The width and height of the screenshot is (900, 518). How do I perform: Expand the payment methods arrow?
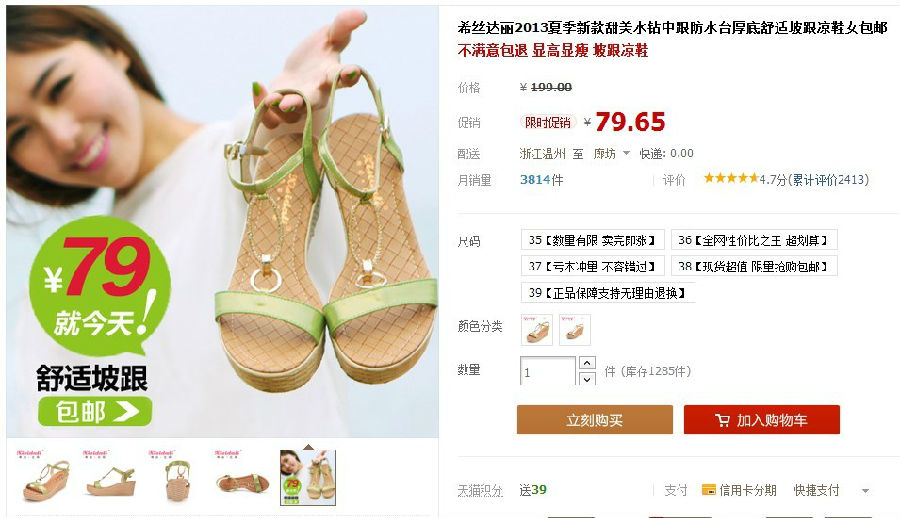(865, 491)
